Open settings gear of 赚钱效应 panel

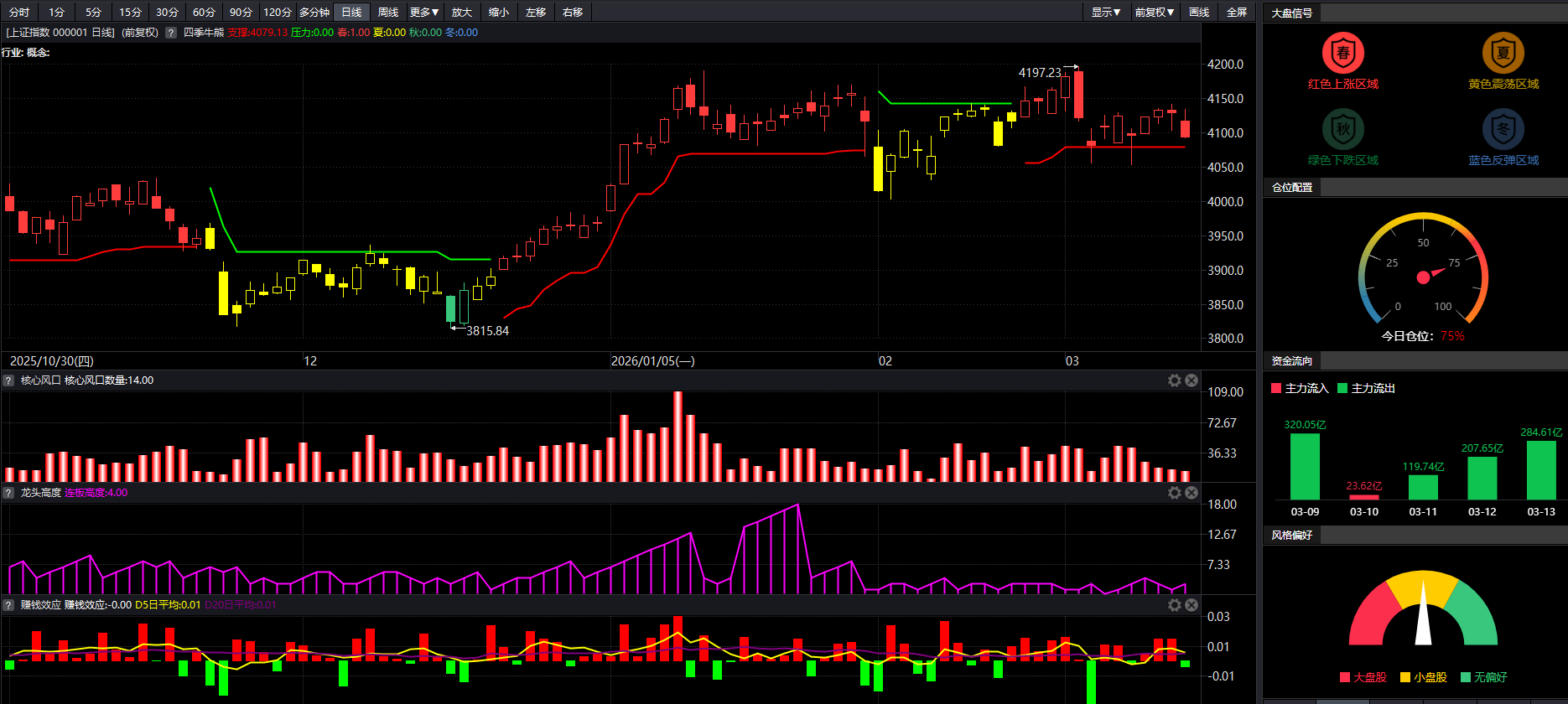point(1175,605)
